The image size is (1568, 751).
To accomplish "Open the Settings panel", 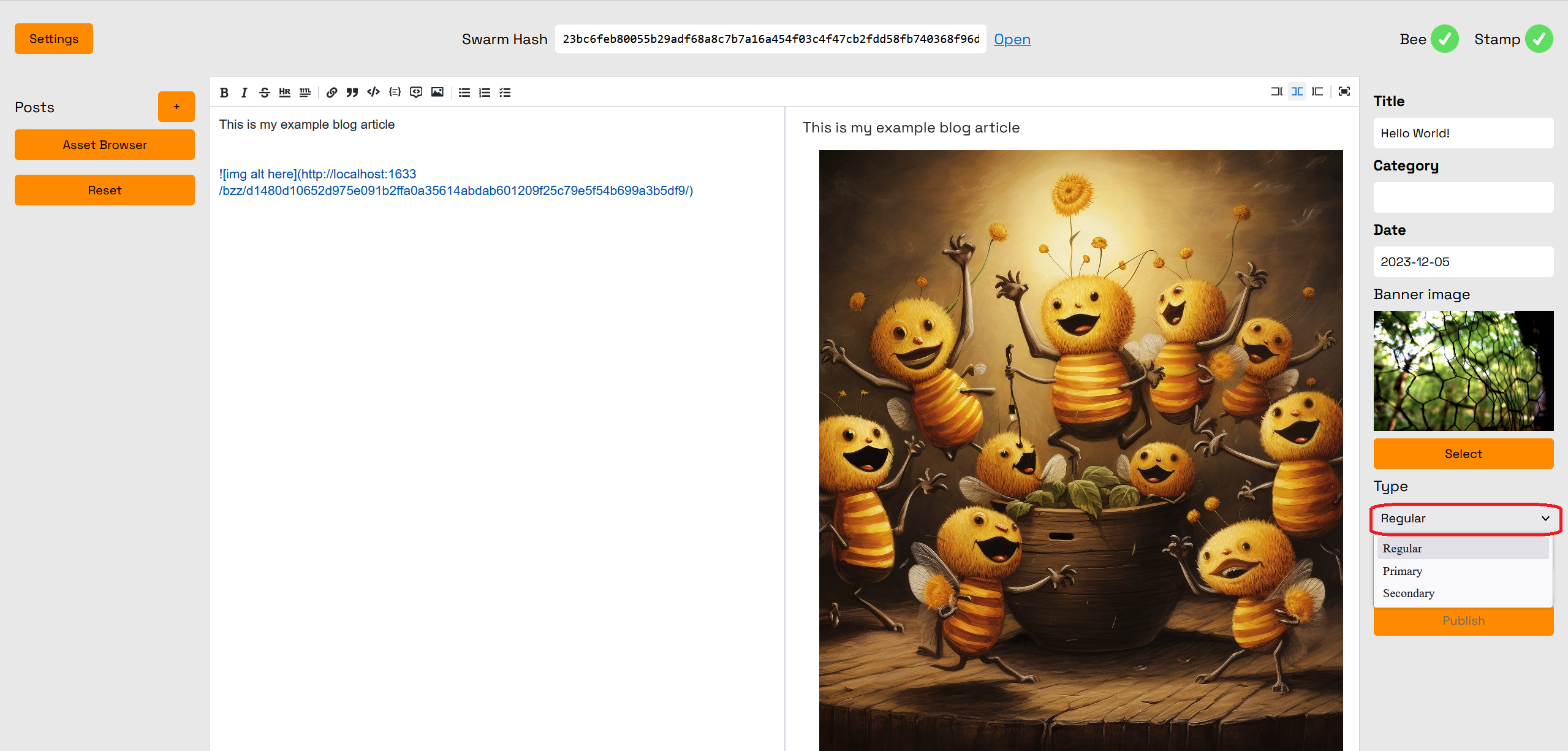I will tap(54, 39).
